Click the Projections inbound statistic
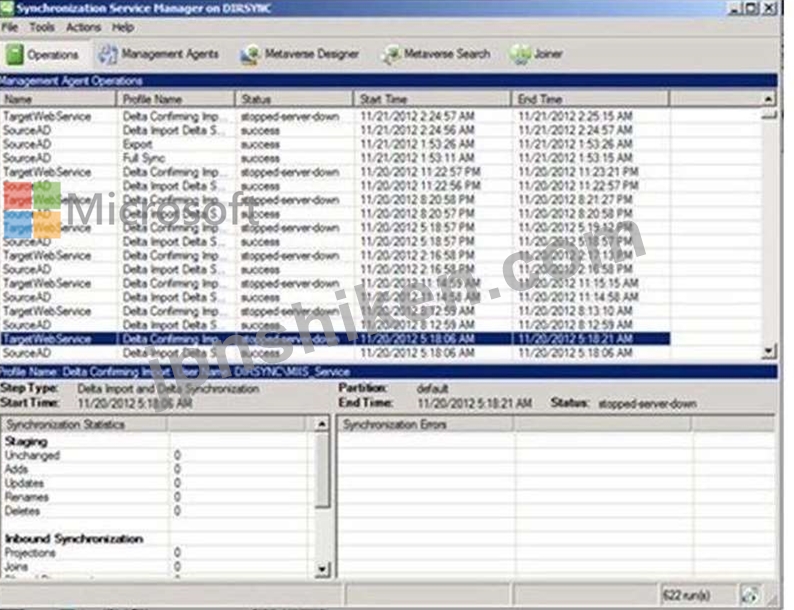The image size is (794, 610). click(x=29, y=553)
